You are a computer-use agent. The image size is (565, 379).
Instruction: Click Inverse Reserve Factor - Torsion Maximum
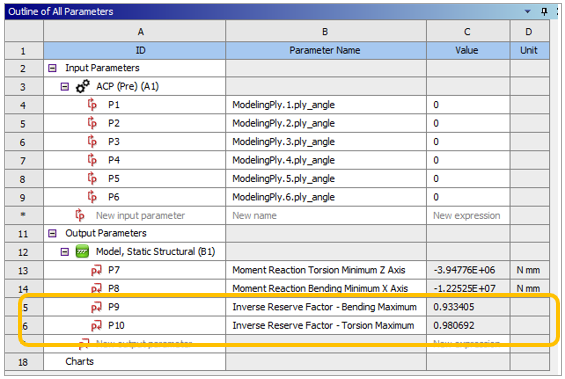(323, 326)
